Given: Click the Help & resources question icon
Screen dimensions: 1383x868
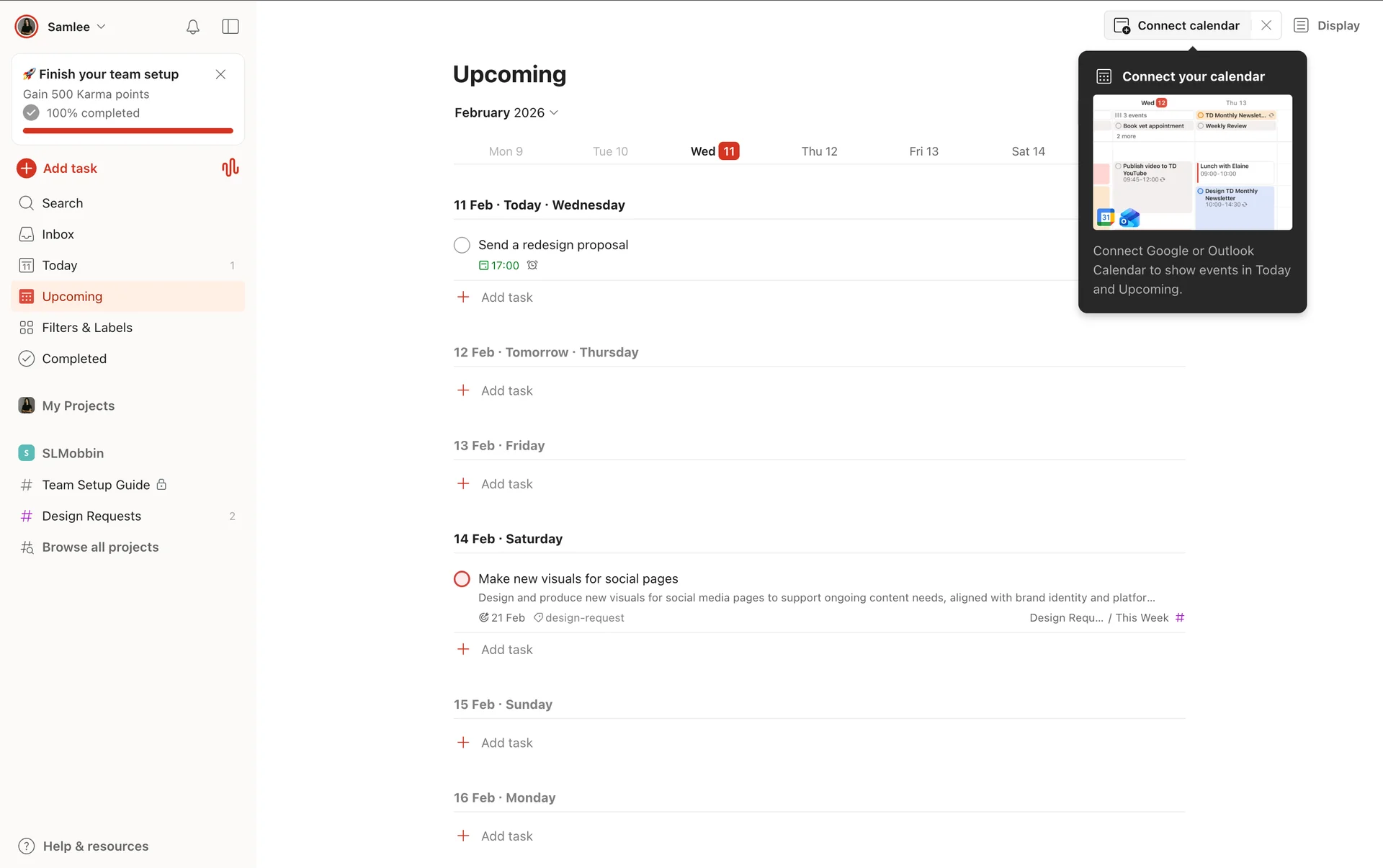Looking at the screenshot, I should click(27, 846).
